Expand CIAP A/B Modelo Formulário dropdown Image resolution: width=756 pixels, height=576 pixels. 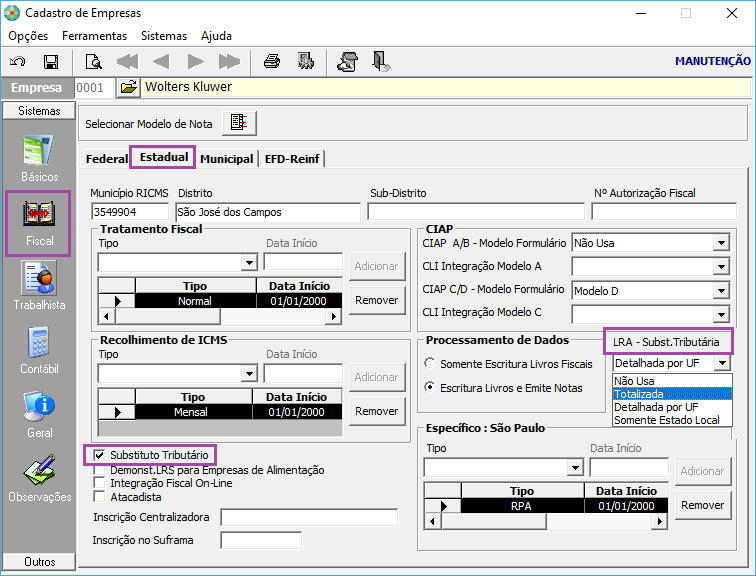pos(720,242)
